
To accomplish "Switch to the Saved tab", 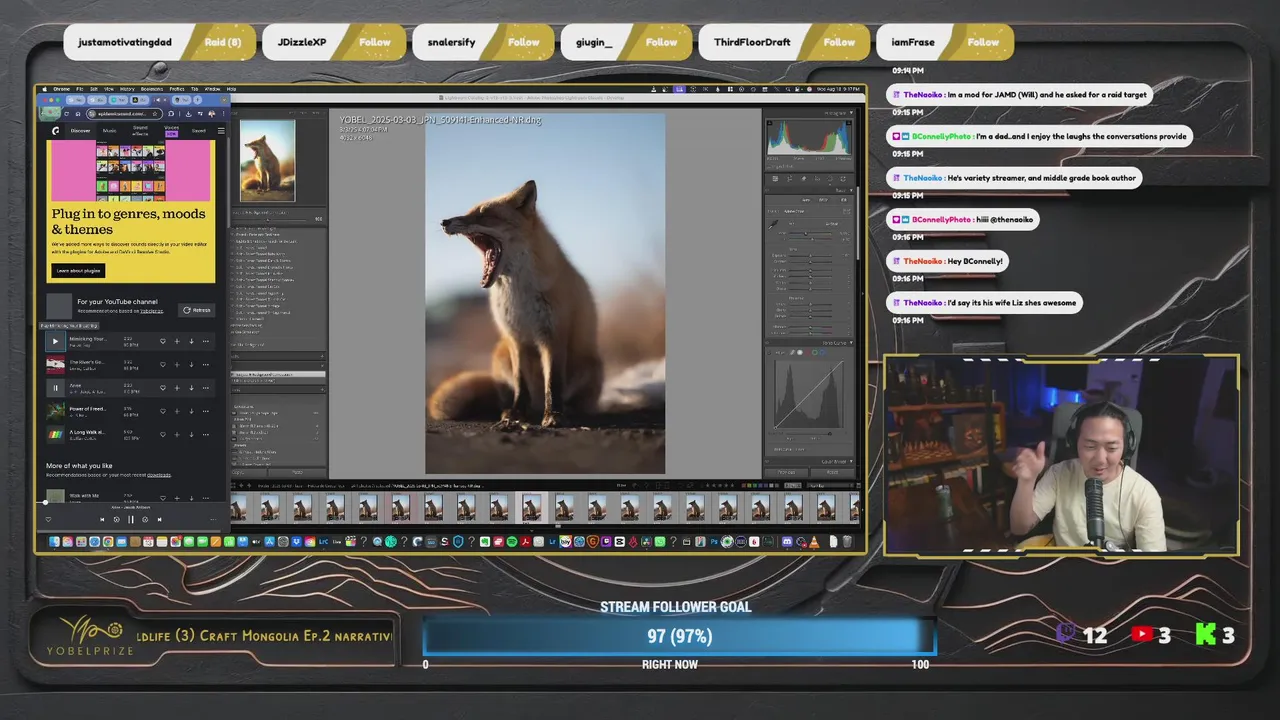I will (x=199, y=130).
